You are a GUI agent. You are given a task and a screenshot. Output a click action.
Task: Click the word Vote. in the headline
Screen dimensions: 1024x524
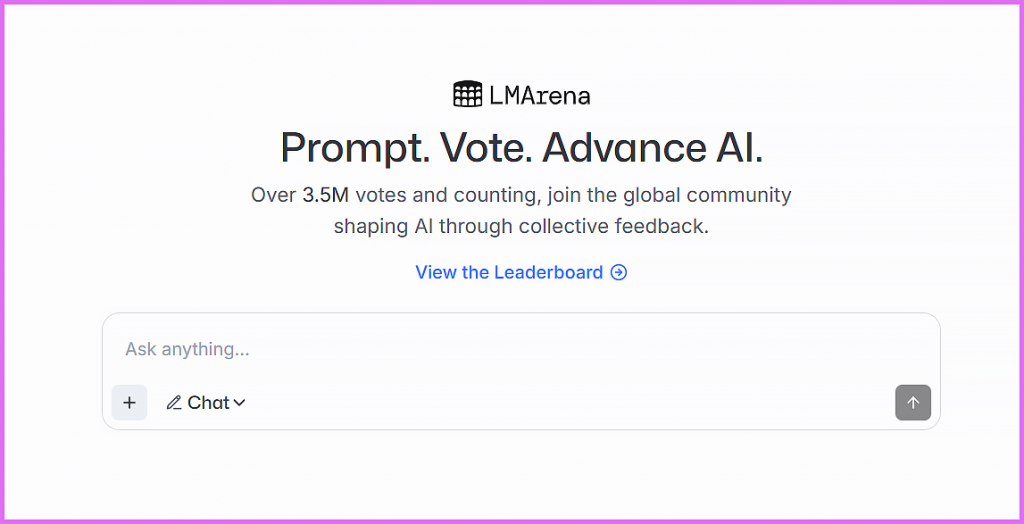pos(486,148)
